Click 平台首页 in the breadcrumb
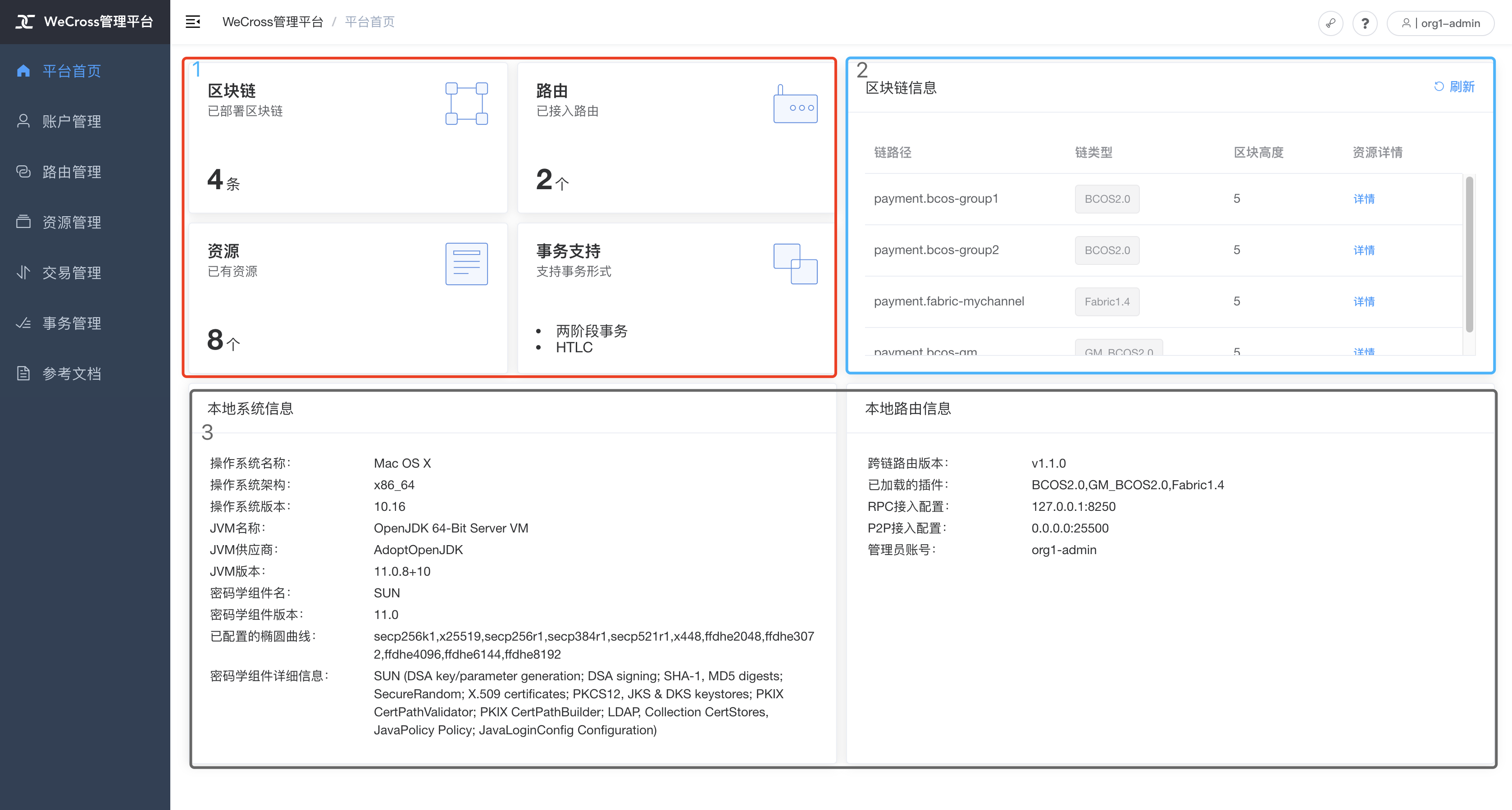 (370, 23)
